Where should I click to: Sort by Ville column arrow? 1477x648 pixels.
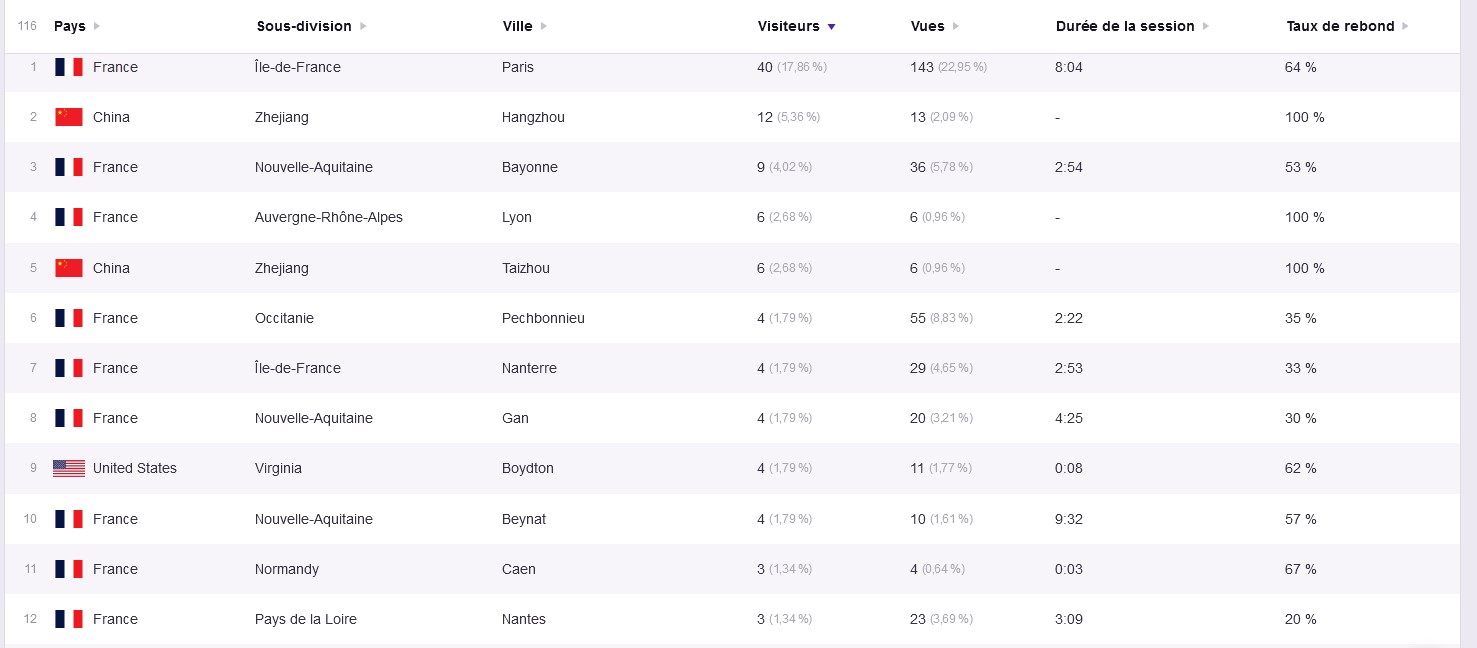[x=544, y=27]
